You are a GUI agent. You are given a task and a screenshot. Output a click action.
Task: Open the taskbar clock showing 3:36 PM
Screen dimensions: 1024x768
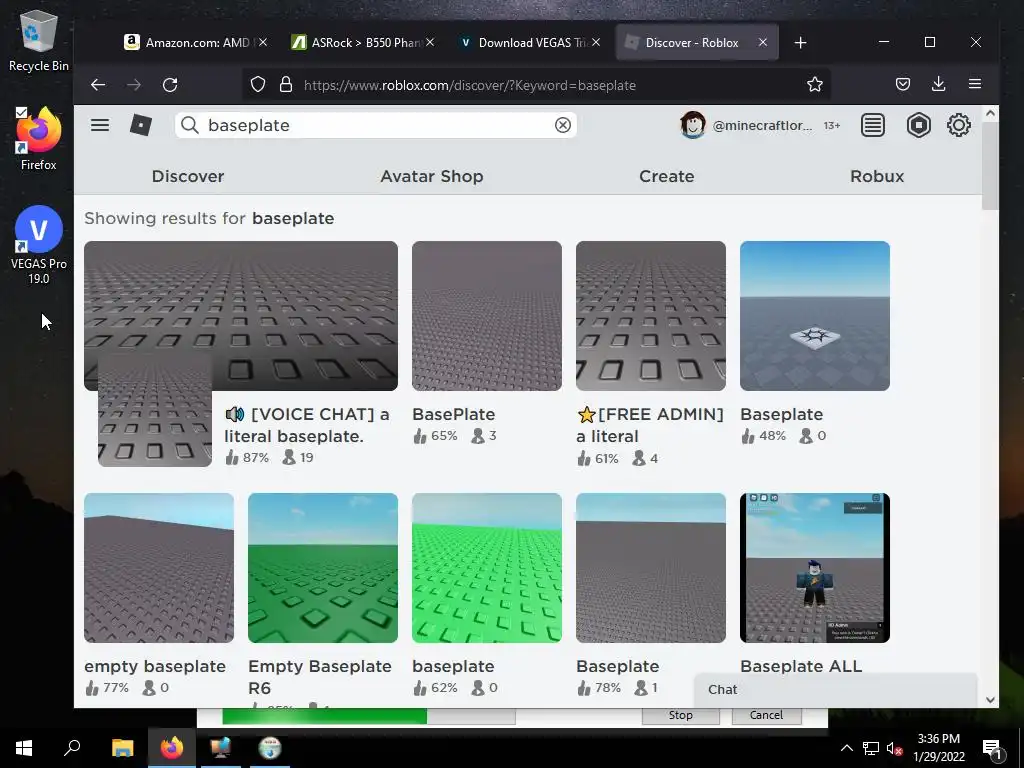click(938, 748)
